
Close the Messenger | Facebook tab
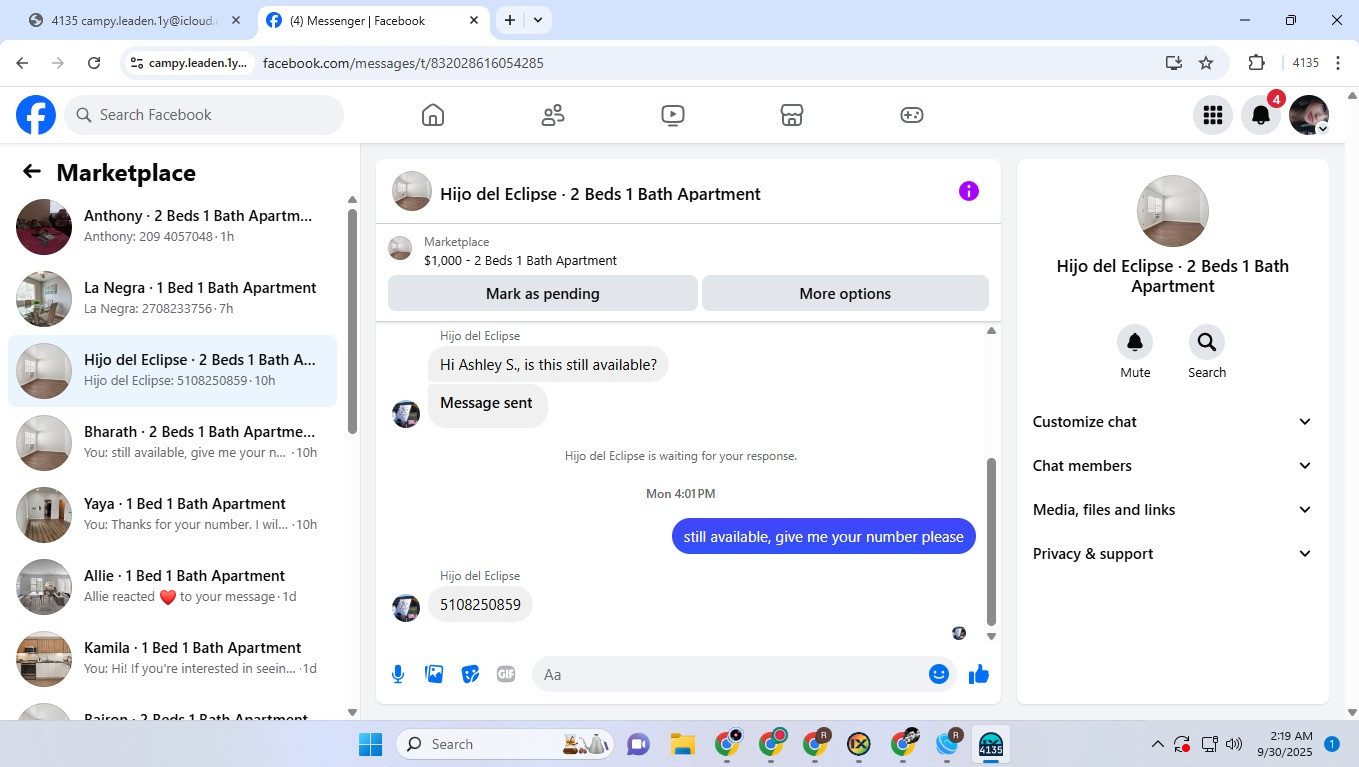(x=474, y=20)
